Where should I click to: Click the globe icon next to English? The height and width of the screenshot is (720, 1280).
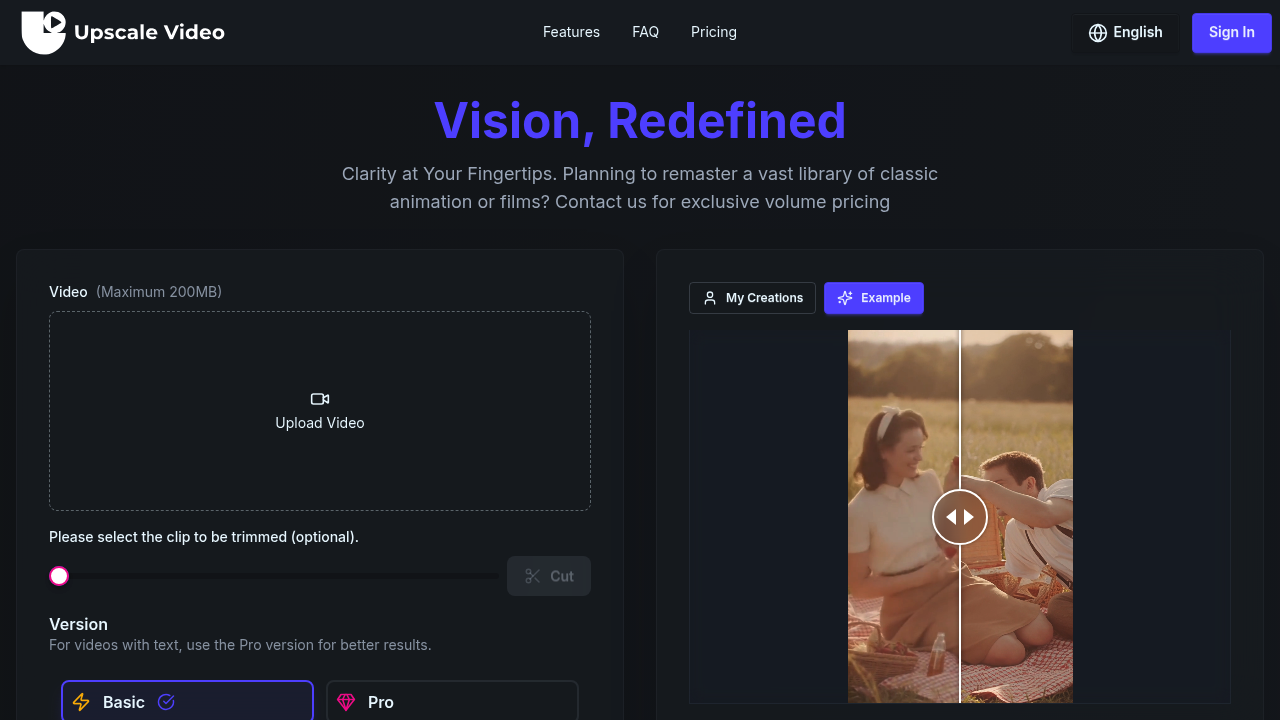1097,32
